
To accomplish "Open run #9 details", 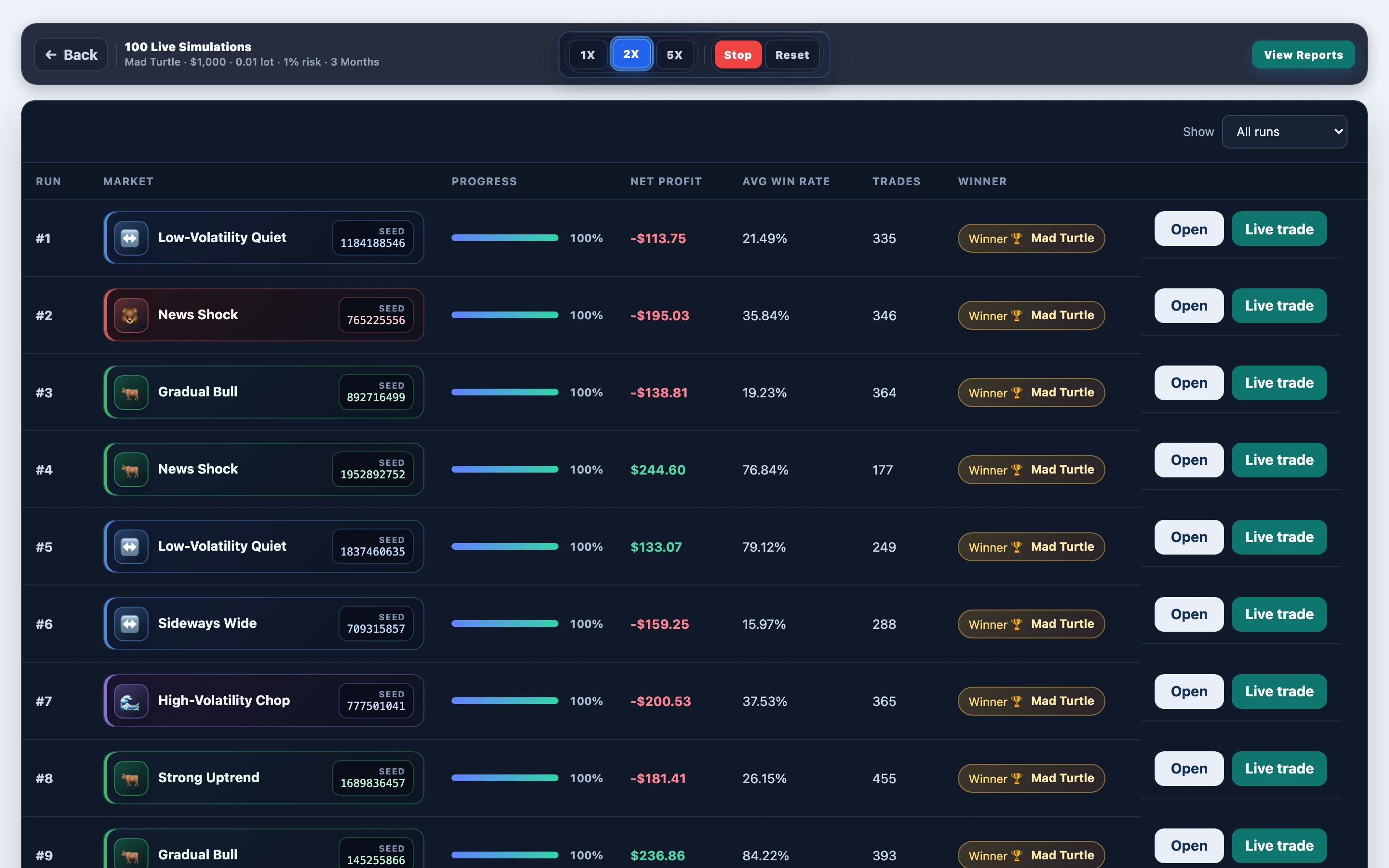I will tap(1189, 846).
